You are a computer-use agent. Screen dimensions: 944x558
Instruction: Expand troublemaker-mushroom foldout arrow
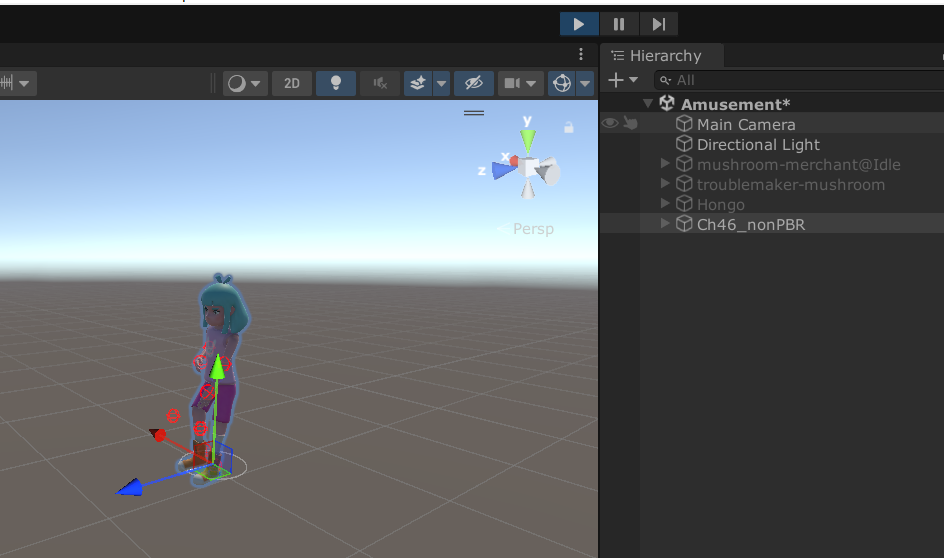pos(665,183)
